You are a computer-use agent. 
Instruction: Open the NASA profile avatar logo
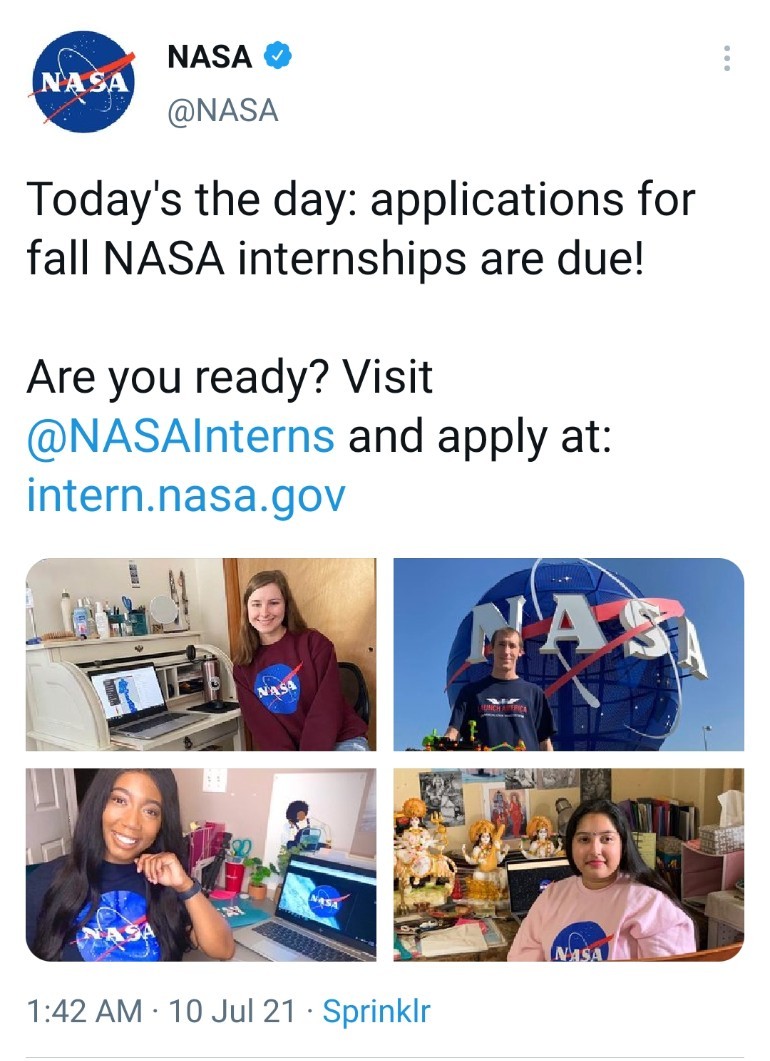[x=83, y=82]
